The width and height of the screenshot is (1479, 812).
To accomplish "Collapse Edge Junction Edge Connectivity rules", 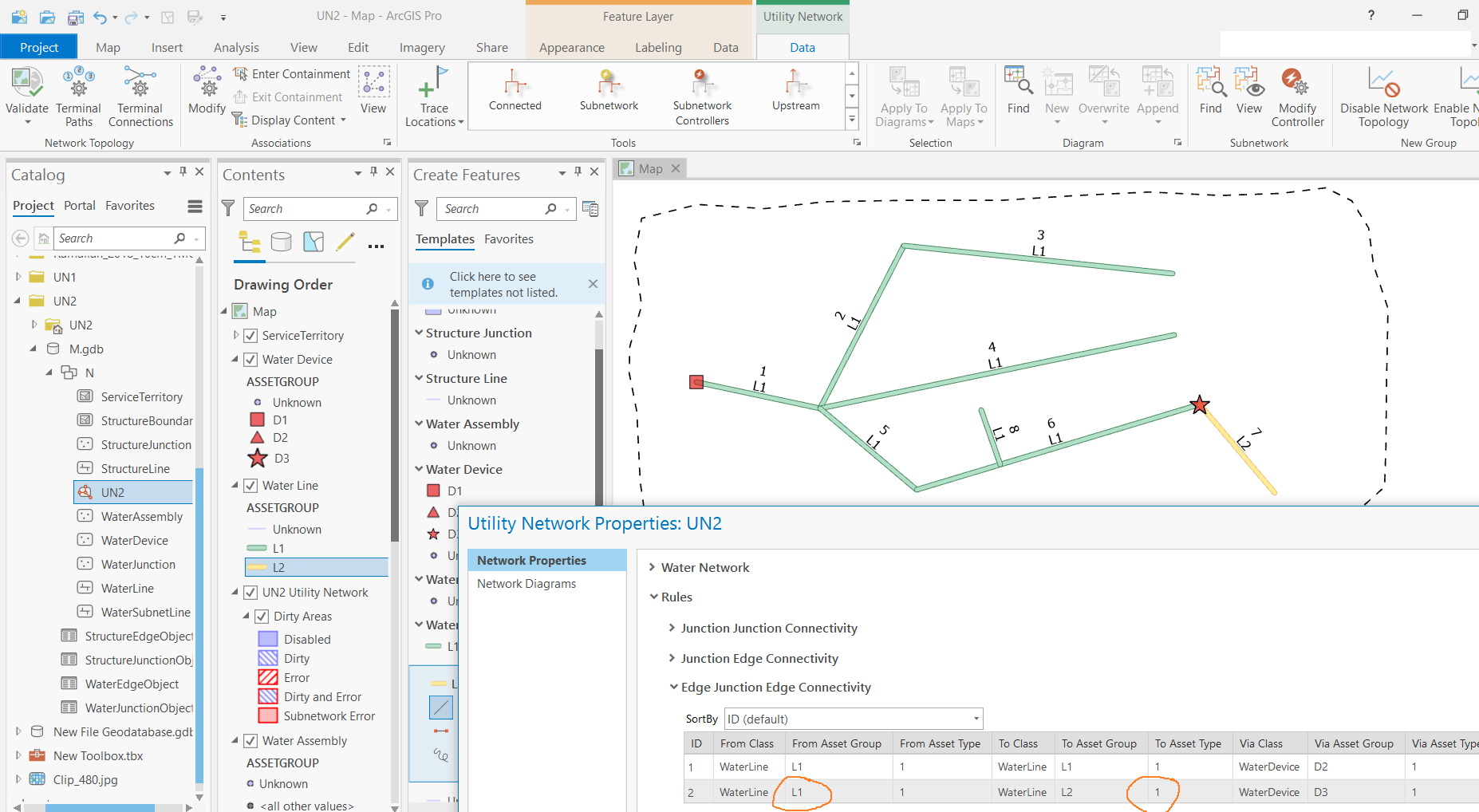I will [x=673, y=687].
